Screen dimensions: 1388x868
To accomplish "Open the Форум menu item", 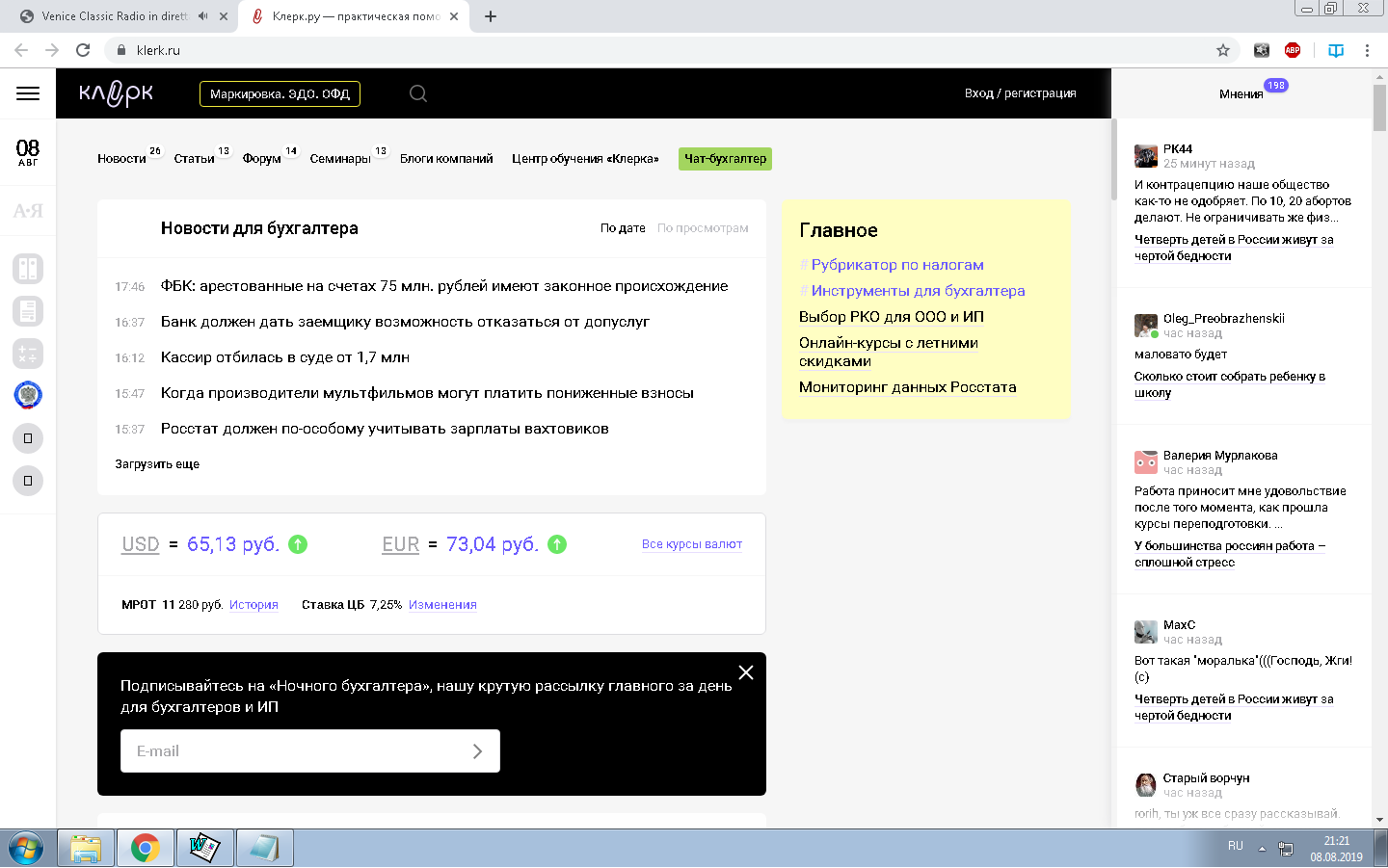I will [262, 159].
